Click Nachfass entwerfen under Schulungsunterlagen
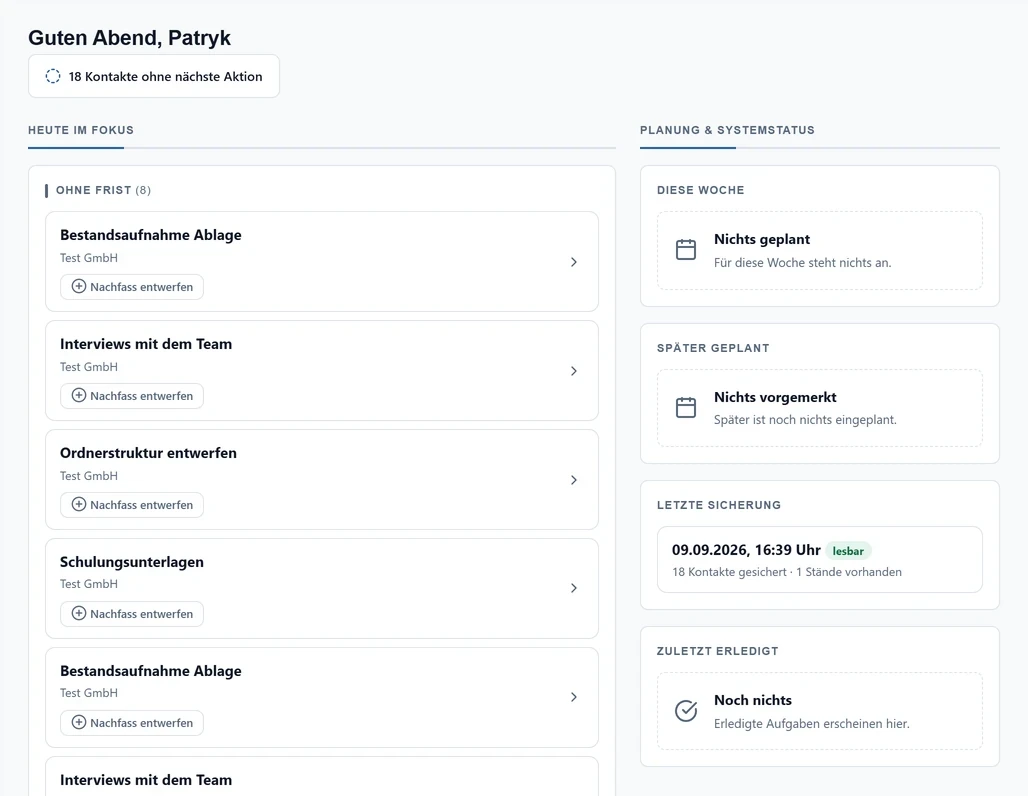This screenshot has width=1028, height=796. pos(132,614)
